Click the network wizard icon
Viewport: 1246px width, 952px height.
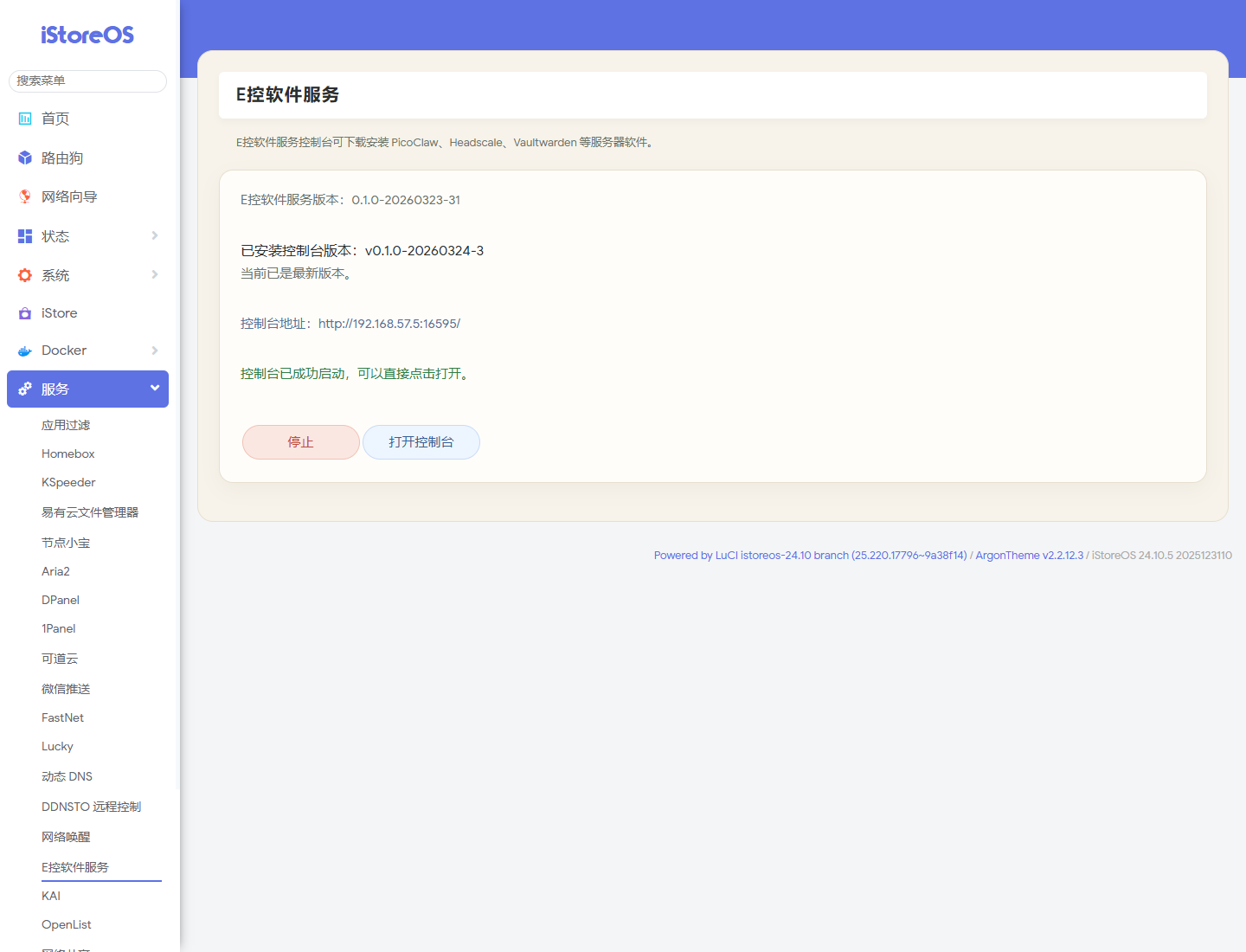coord(25,196)
